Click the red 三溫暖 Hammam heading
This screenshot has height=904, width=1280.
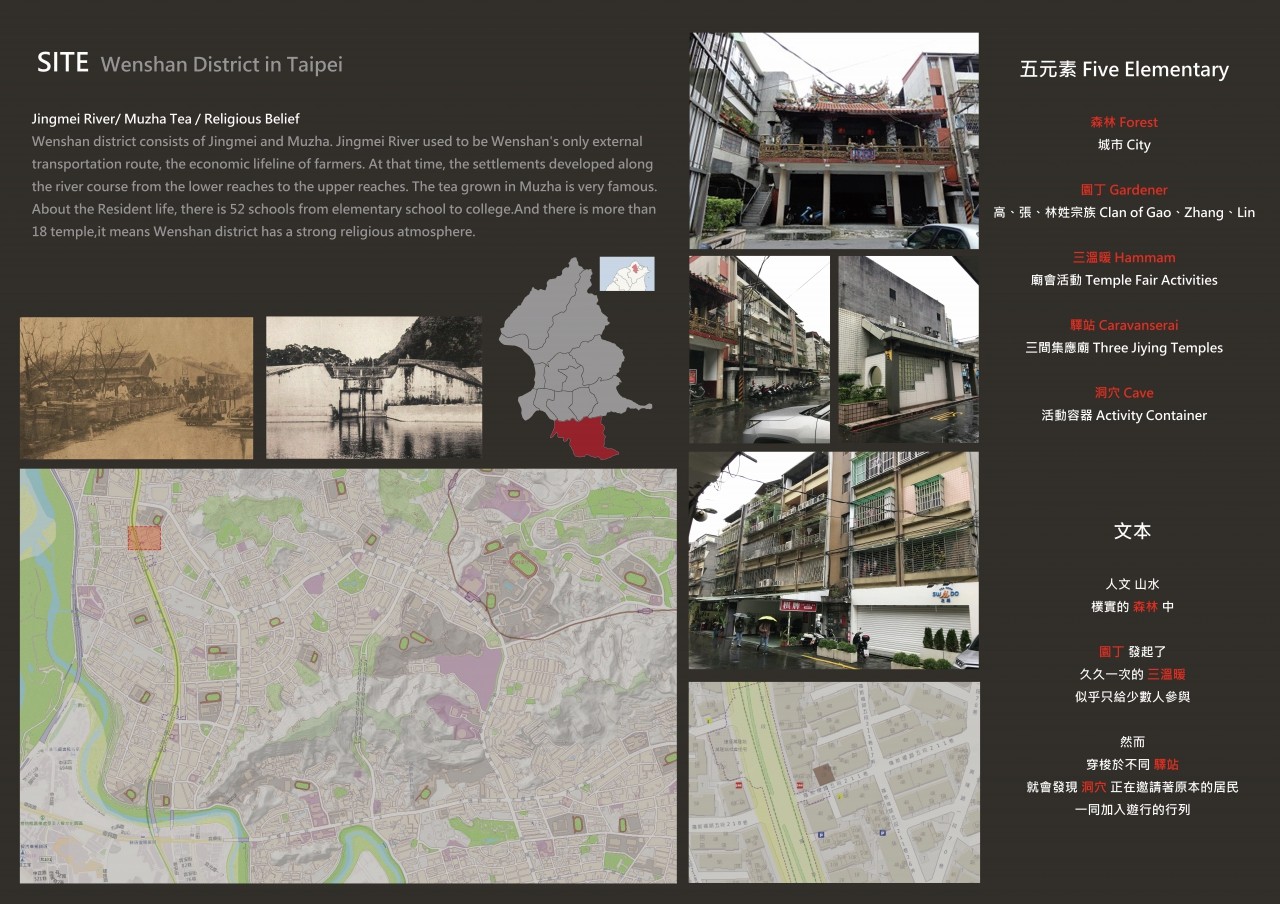[x=1124, y=258]
